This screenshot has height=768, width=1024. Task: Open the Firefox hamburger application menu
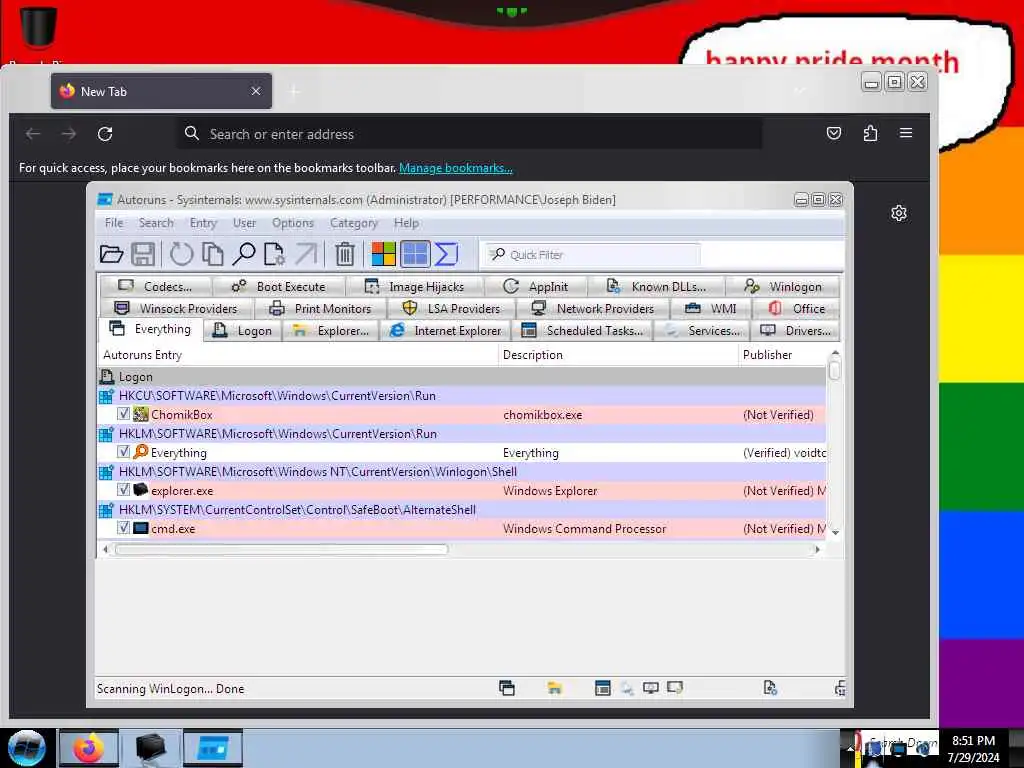(906, 133)
